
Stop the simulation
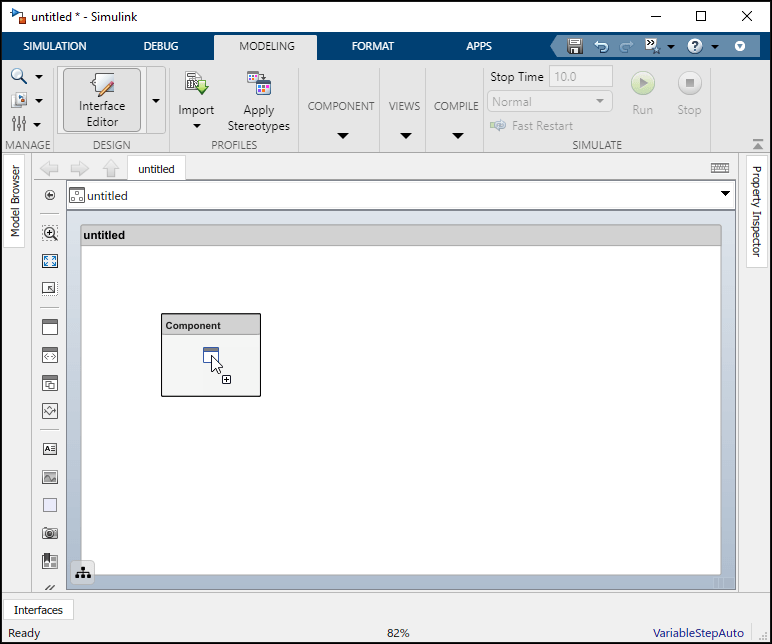(x=689, y=94)
